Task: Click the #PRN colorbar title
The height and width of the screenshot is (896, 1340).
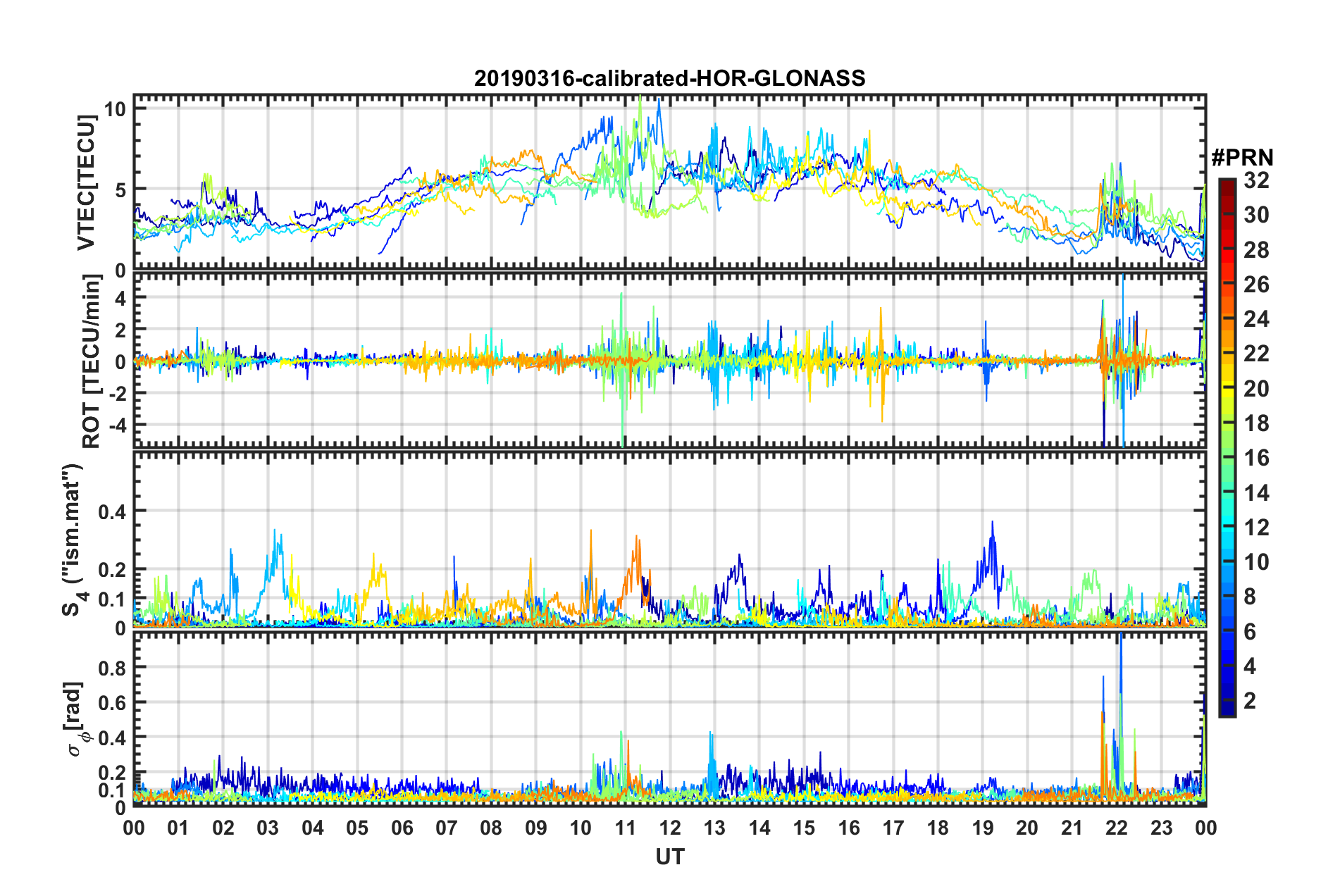Action: coord(1242,158)
